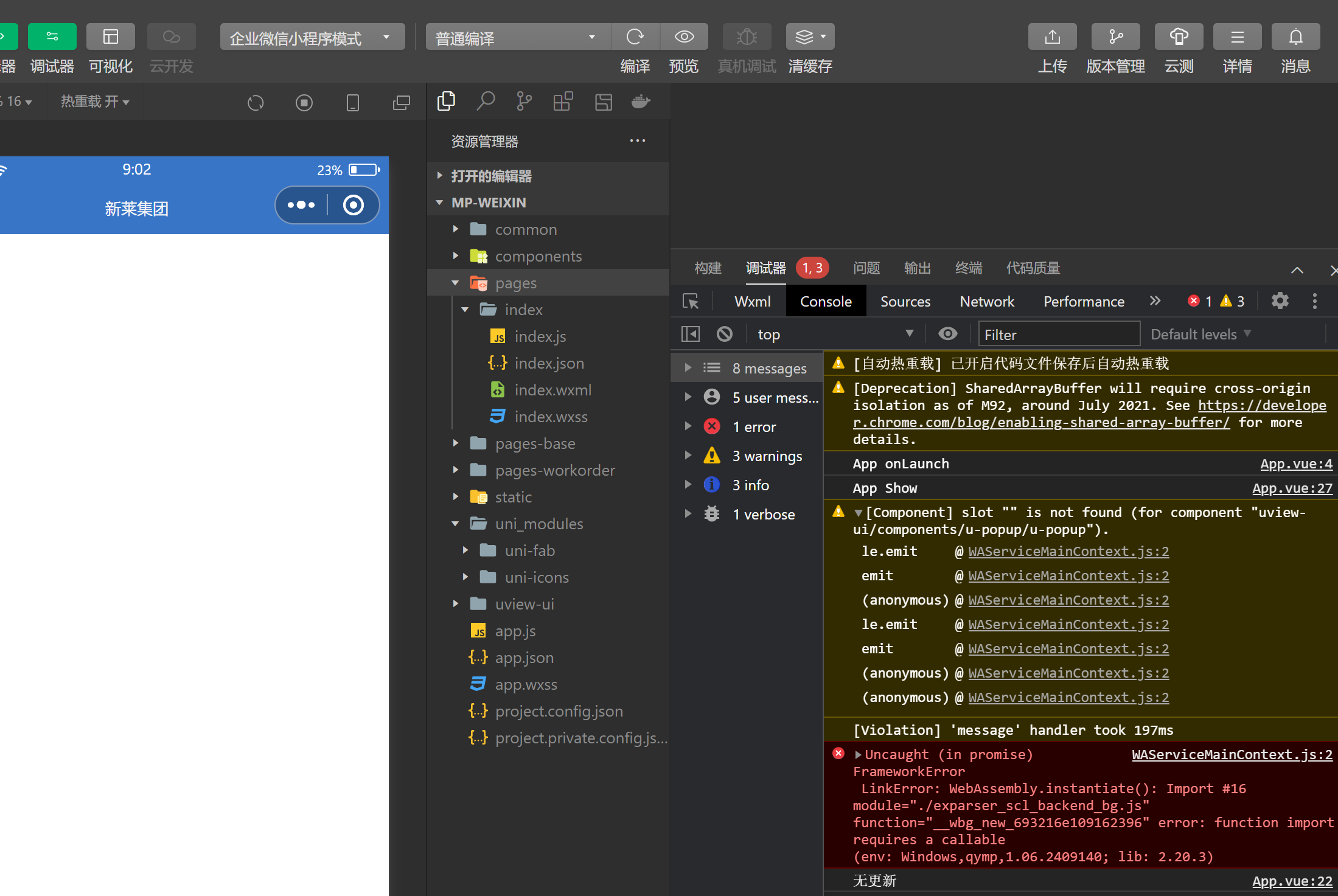Toggle the visualization (可视化) panel button
The height and width of the screenshot is (896, 1338).
click(110, 37)
